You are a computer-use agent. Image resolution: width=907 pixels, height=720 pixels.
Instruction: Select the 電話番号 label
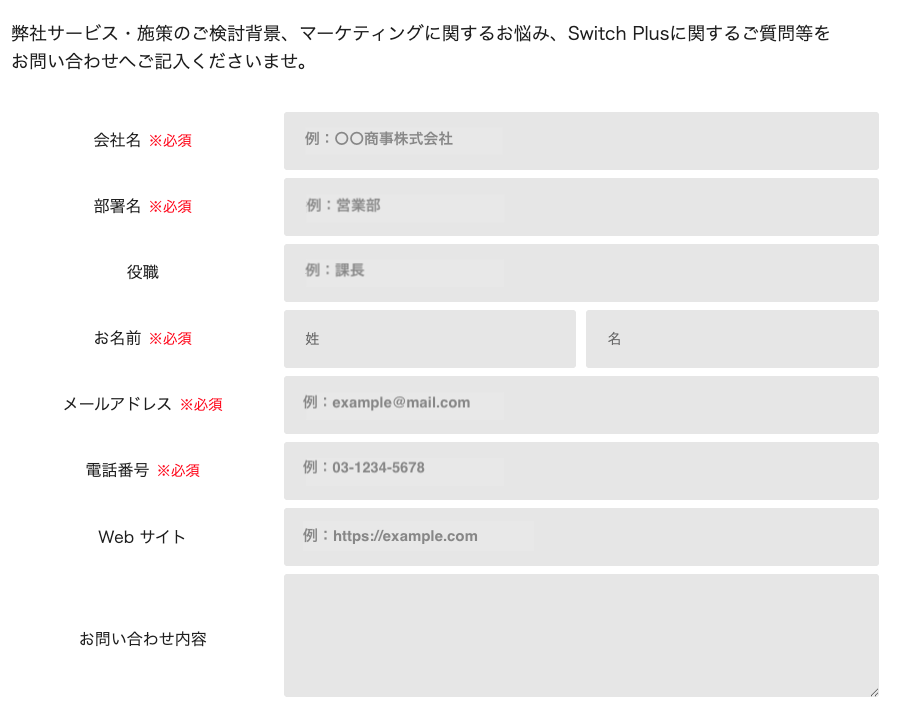tap(117, 470)
